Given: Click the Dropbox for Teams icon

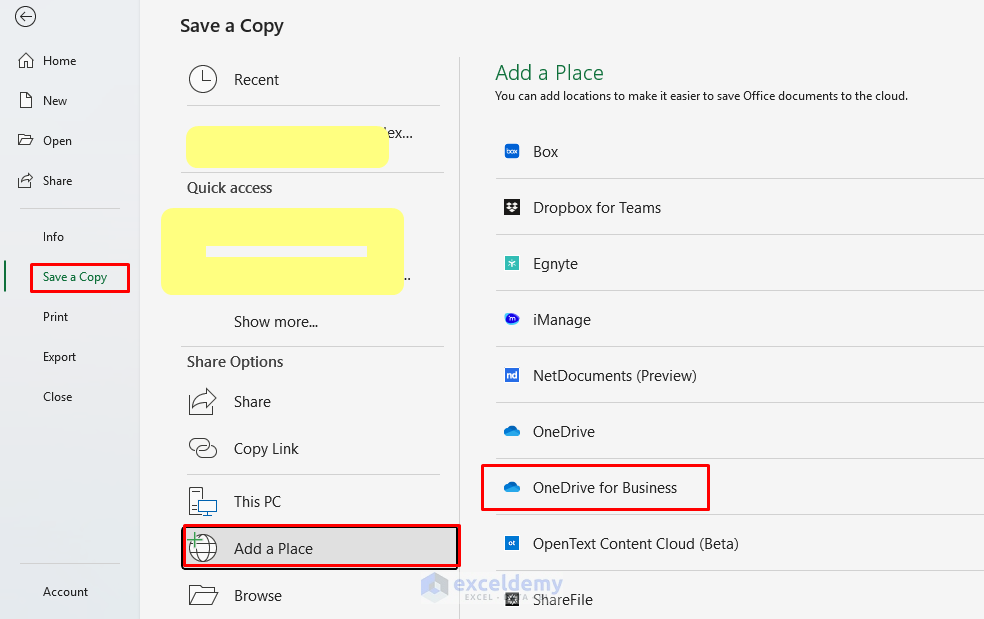Looking at the screenshot, I should click(512, 207).
